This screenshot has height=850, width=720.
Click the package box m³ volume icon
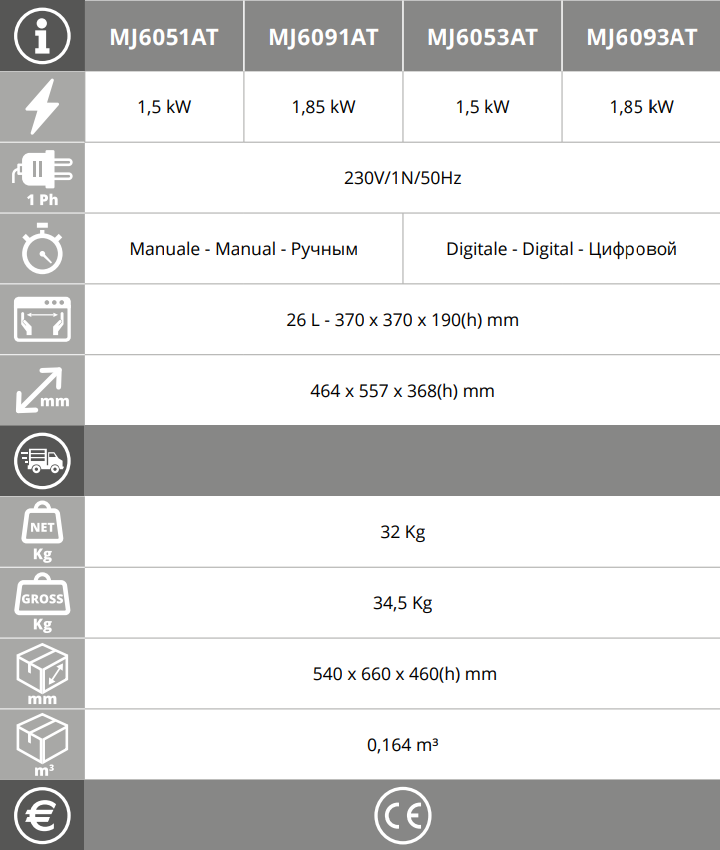(x=42, y=744)
